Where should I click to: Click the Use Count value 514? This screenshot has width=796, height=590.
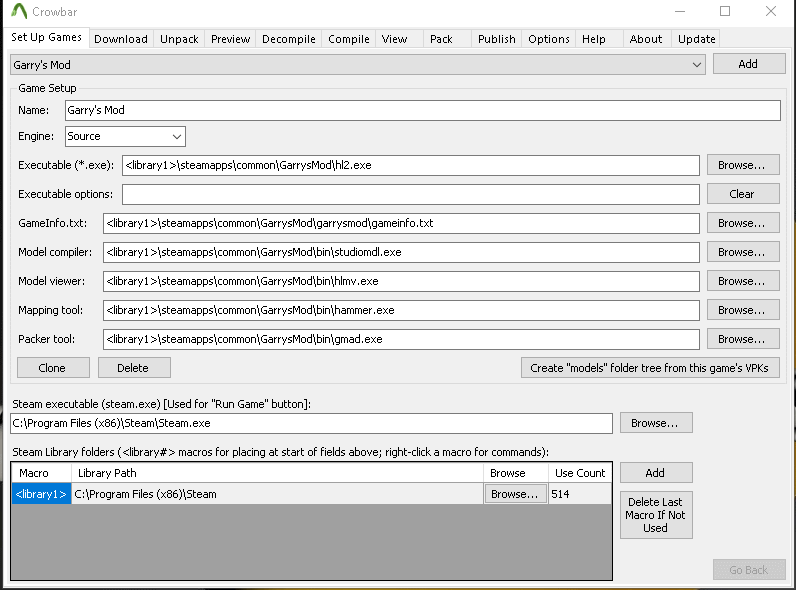580,494
